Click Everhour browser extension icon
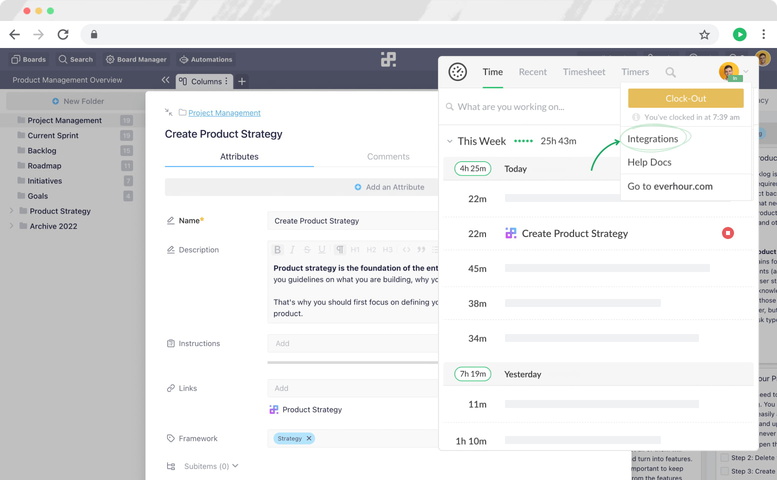The width and height of the screenshot is (777, 480). pos(740,34)
